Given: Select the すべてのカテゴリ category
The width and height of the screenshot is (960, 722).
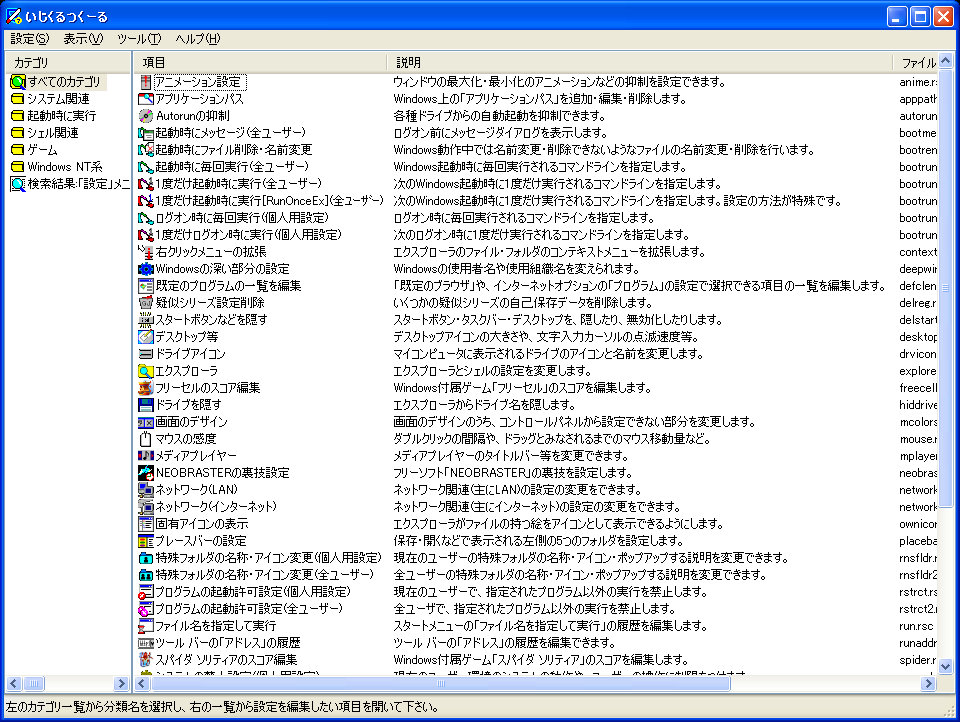Looking at the screenshot, I should [64, 81].
